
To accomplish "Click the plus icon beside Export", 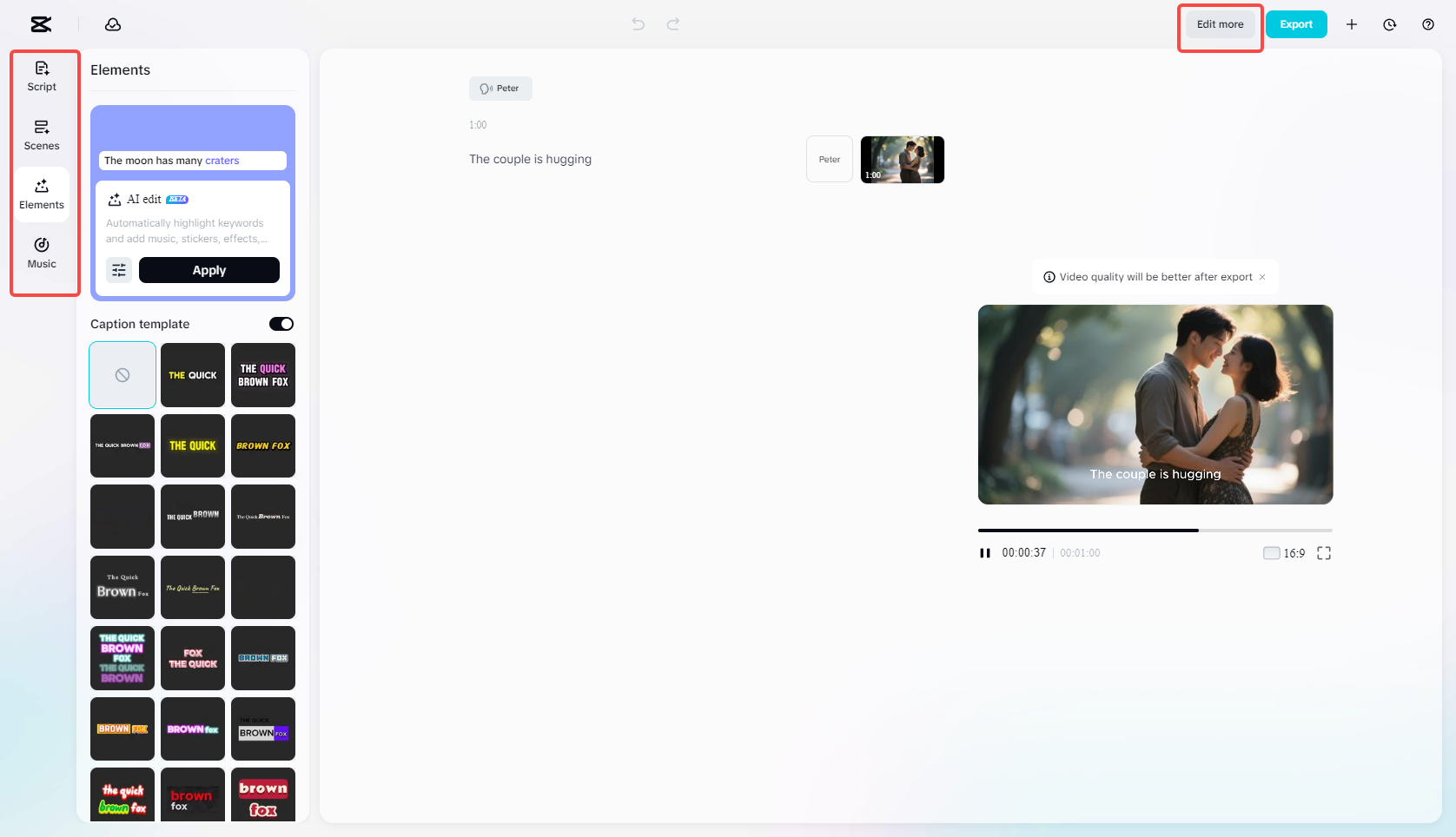I will [1352, 24].
